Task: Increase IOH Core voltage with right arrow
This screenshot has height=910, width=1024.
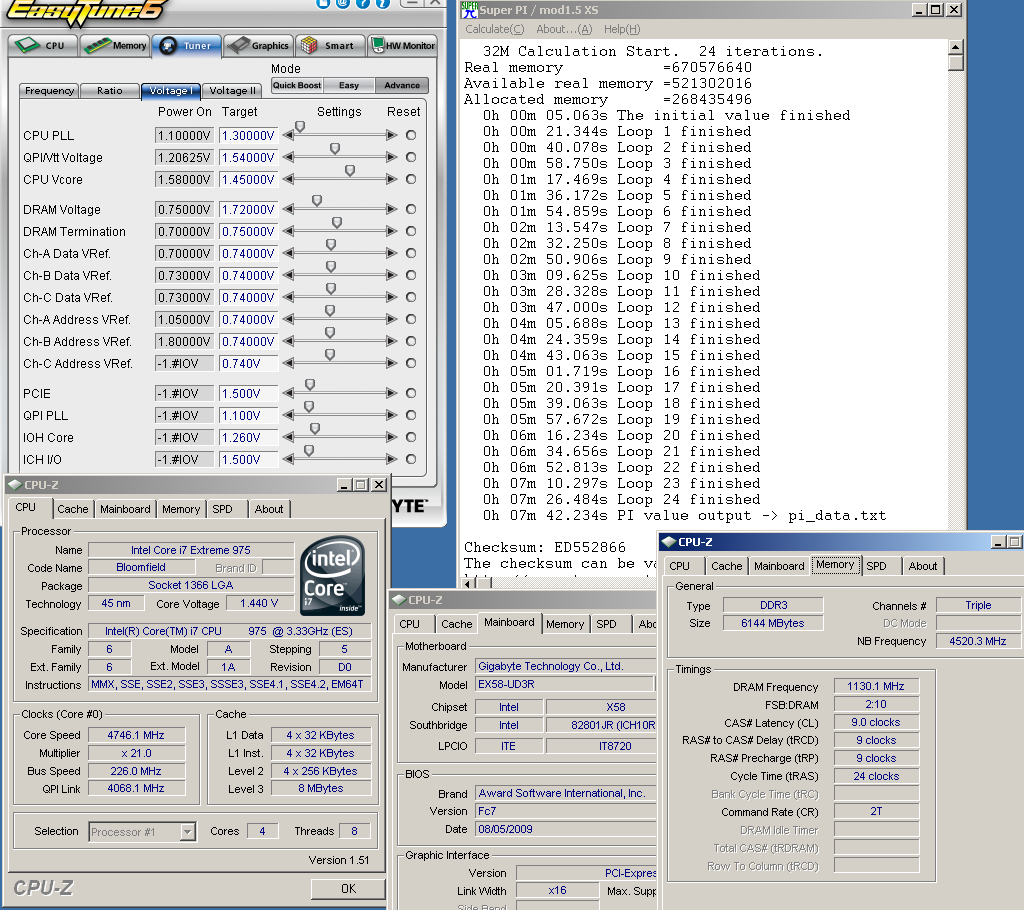Action: [x=392, y=437]
